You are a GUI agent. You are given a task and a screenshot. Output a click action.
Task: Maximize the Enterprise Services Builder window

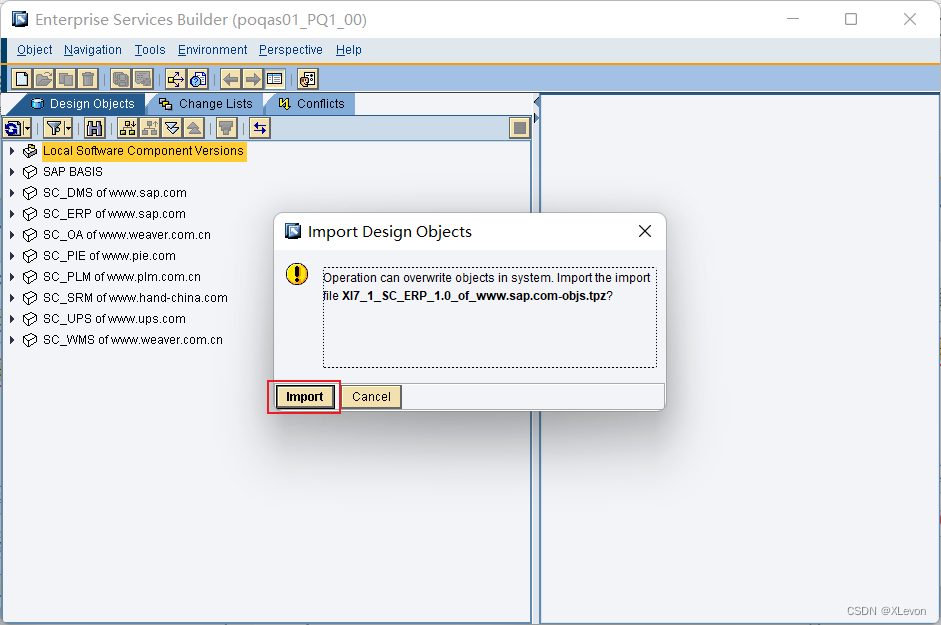pyautogui.click(x=851, y=19)
